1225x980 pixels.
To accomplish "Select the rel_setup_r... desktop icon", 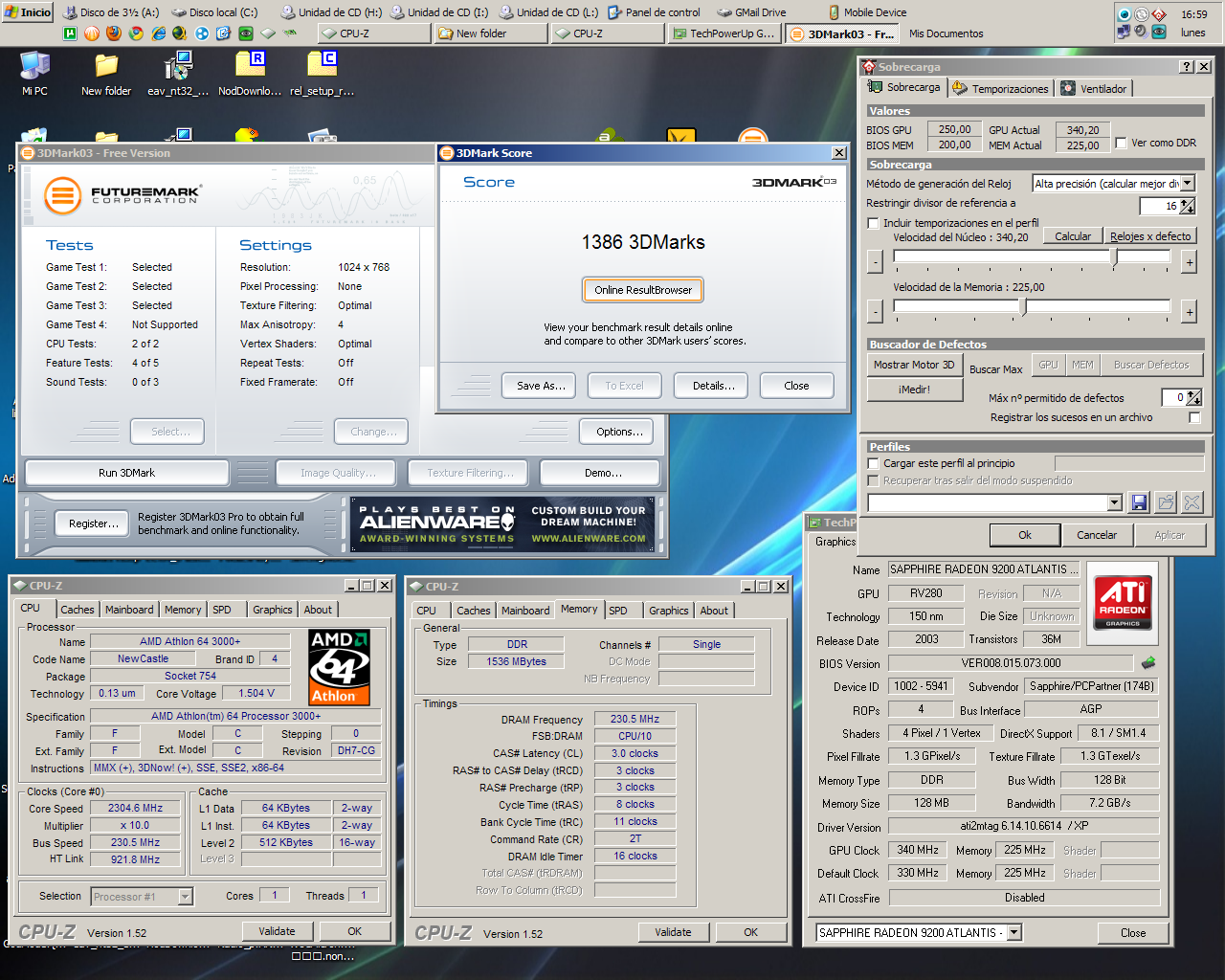I will coord(322,74).
